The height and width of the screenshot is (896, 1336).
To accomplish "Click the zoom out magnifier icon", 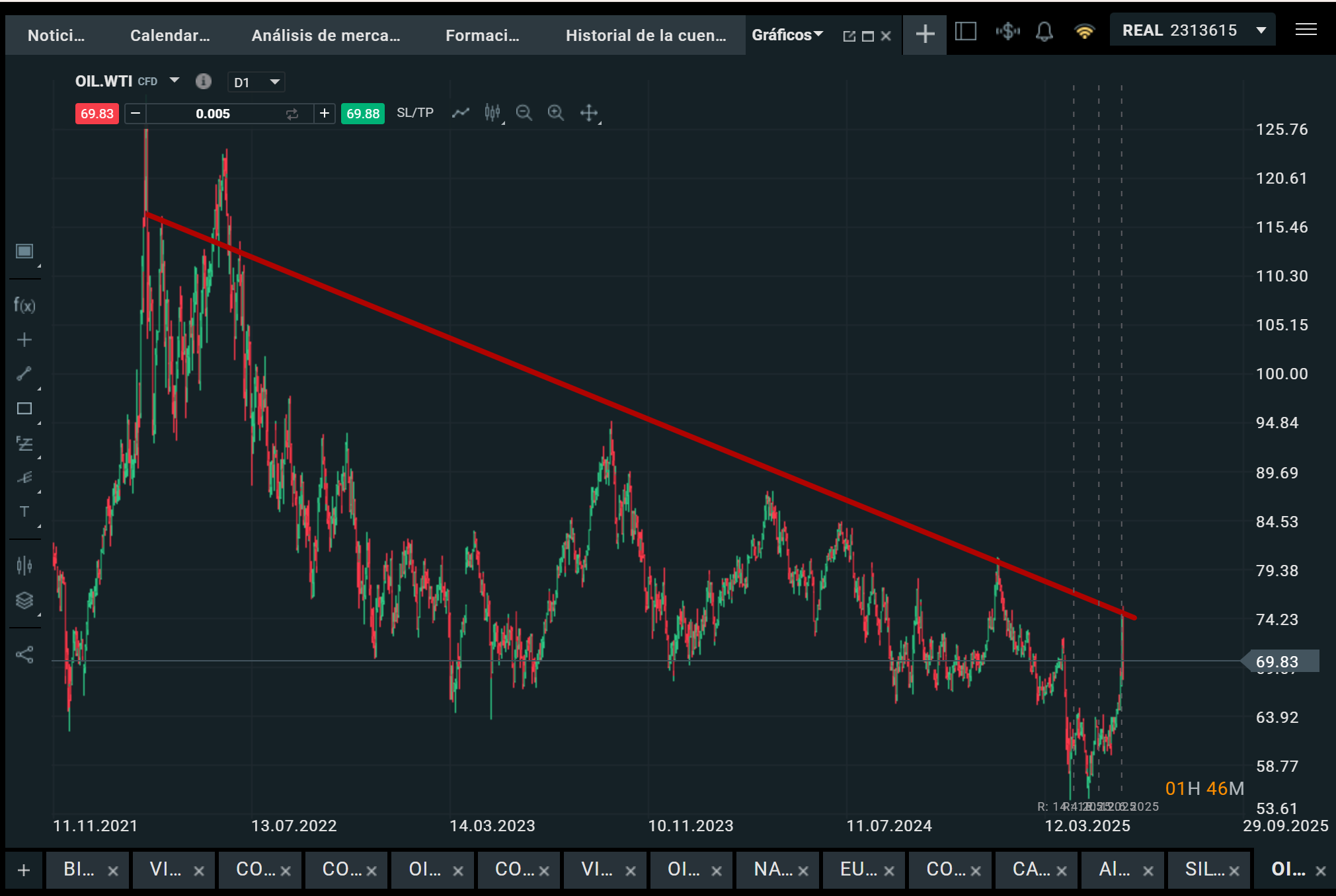I will 524,113.
